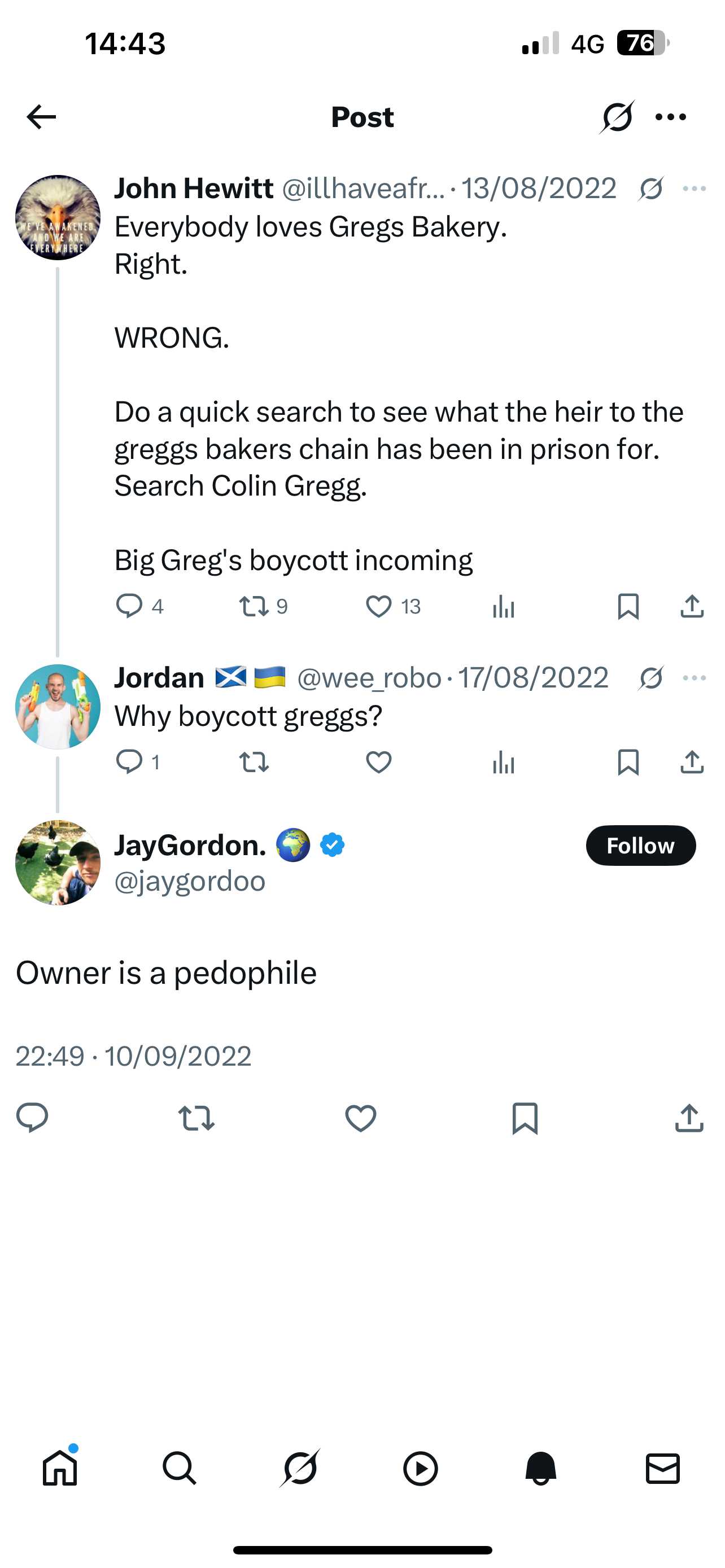Screen dimensions: 725x1568
Task: Open the video tab in bottom navigation
Action: (421, 1468)
